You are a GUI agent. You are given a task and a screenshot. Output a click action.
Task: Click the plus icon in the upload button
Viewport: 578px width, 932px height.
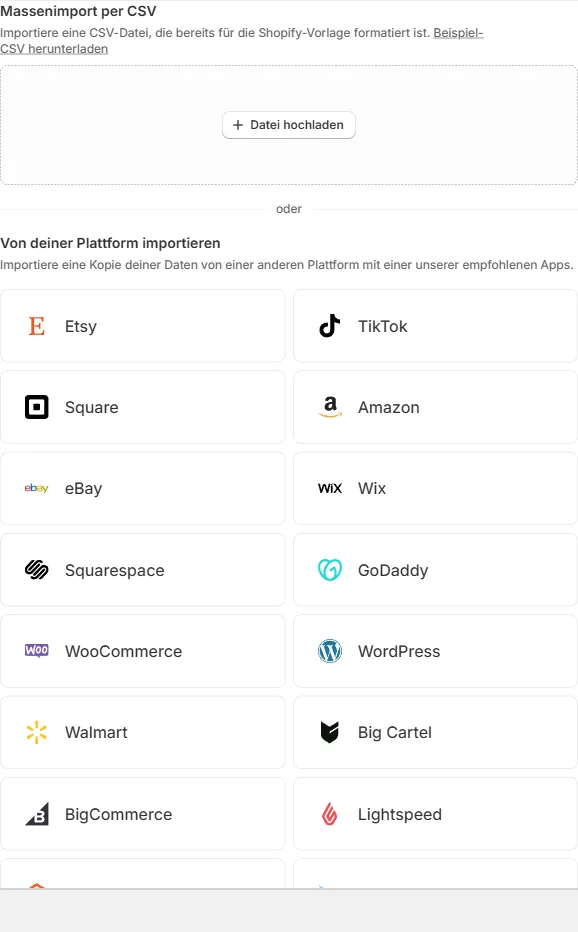238,125
